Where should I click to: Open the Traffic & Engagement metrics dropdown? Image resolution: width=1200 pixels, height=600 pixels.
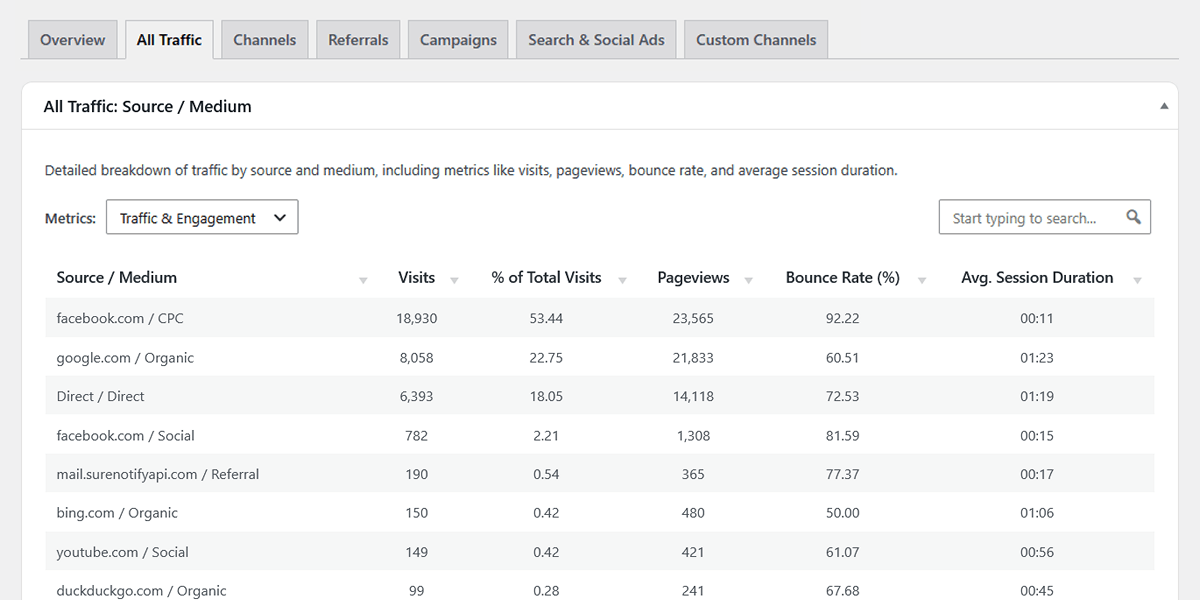coord(202,218)
